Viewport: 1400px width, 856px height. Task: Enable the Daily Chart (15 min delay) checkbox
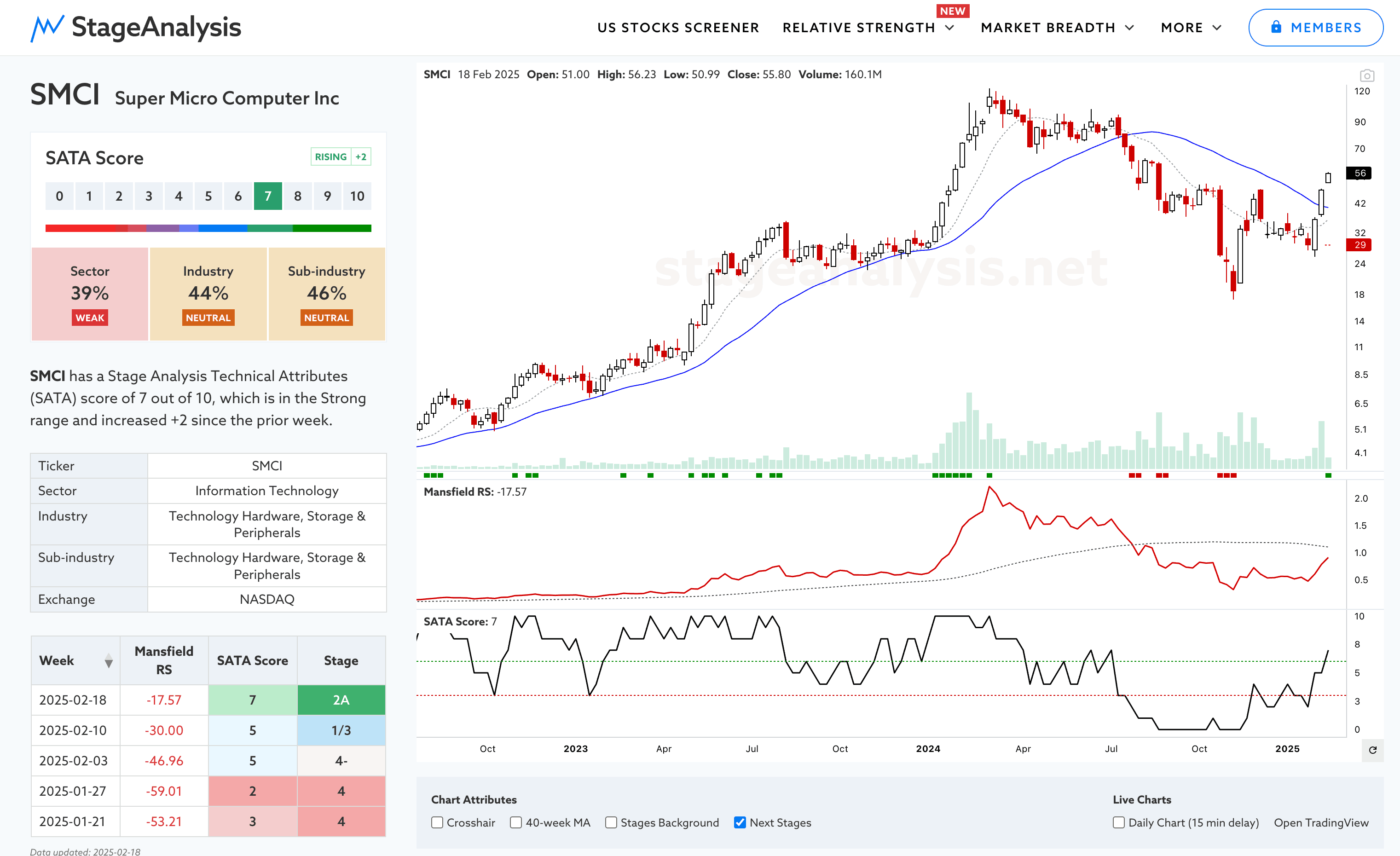click(1118, 822)
